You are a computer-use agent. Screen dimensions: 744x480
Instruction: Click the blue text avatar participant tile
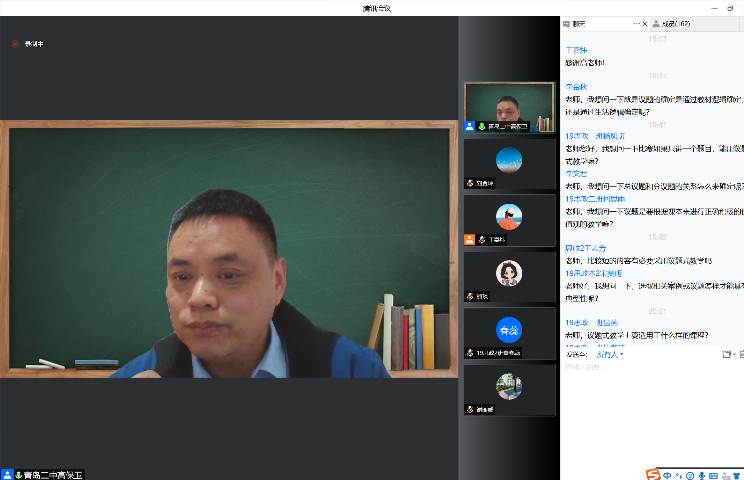click(509, 332)
